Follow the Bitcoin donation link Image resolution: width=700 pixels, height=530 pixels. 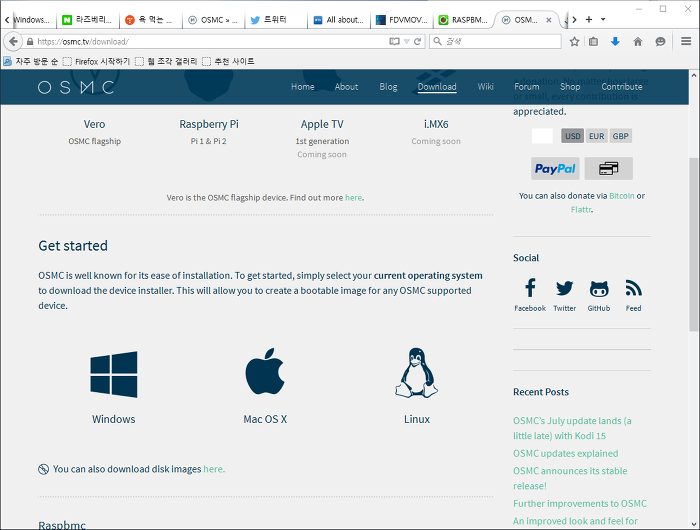pyautogui.click(x=621, y=196)
